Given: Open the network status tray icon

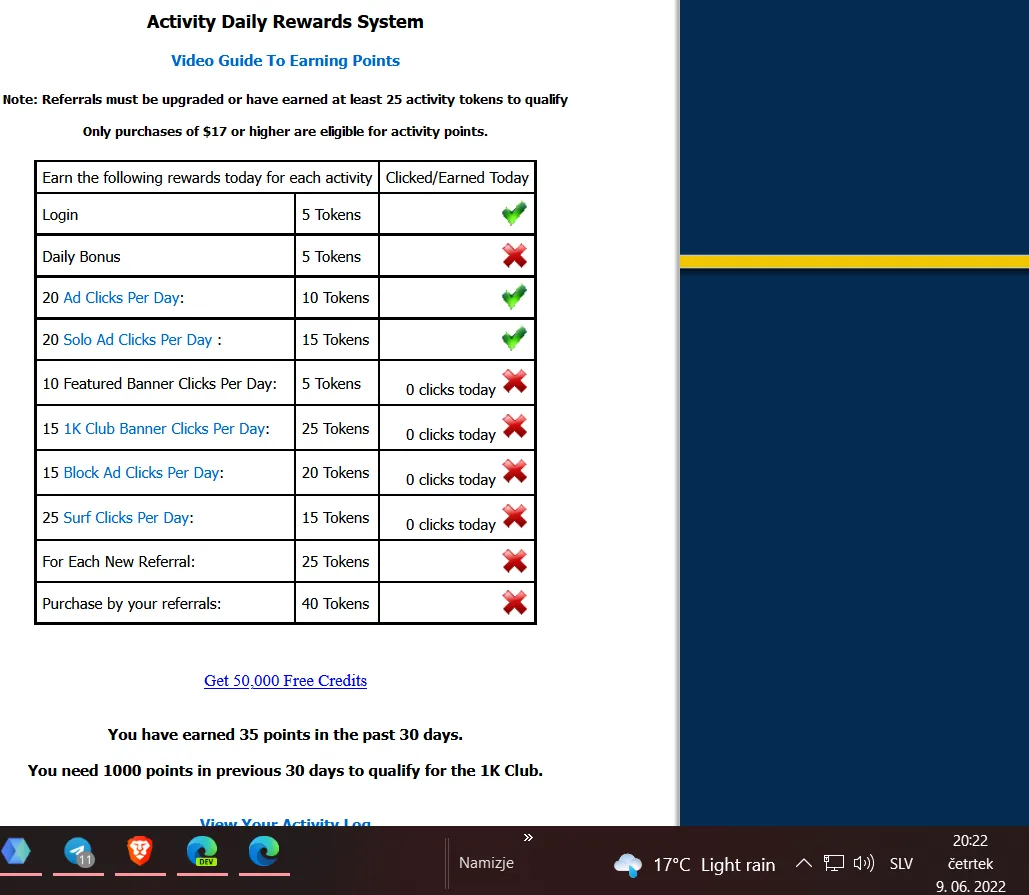Looking at the screenshot, I should 834,863.
